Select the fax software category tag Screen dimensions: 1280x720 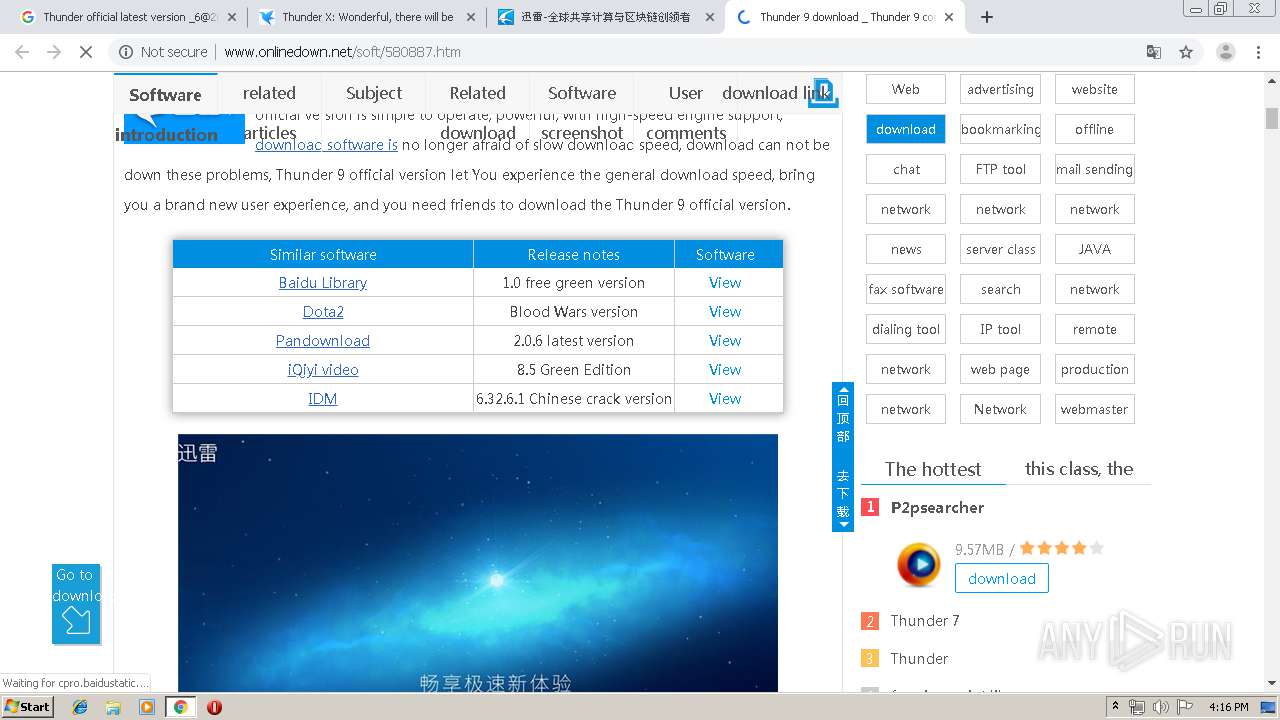click(x=906, y=289)
